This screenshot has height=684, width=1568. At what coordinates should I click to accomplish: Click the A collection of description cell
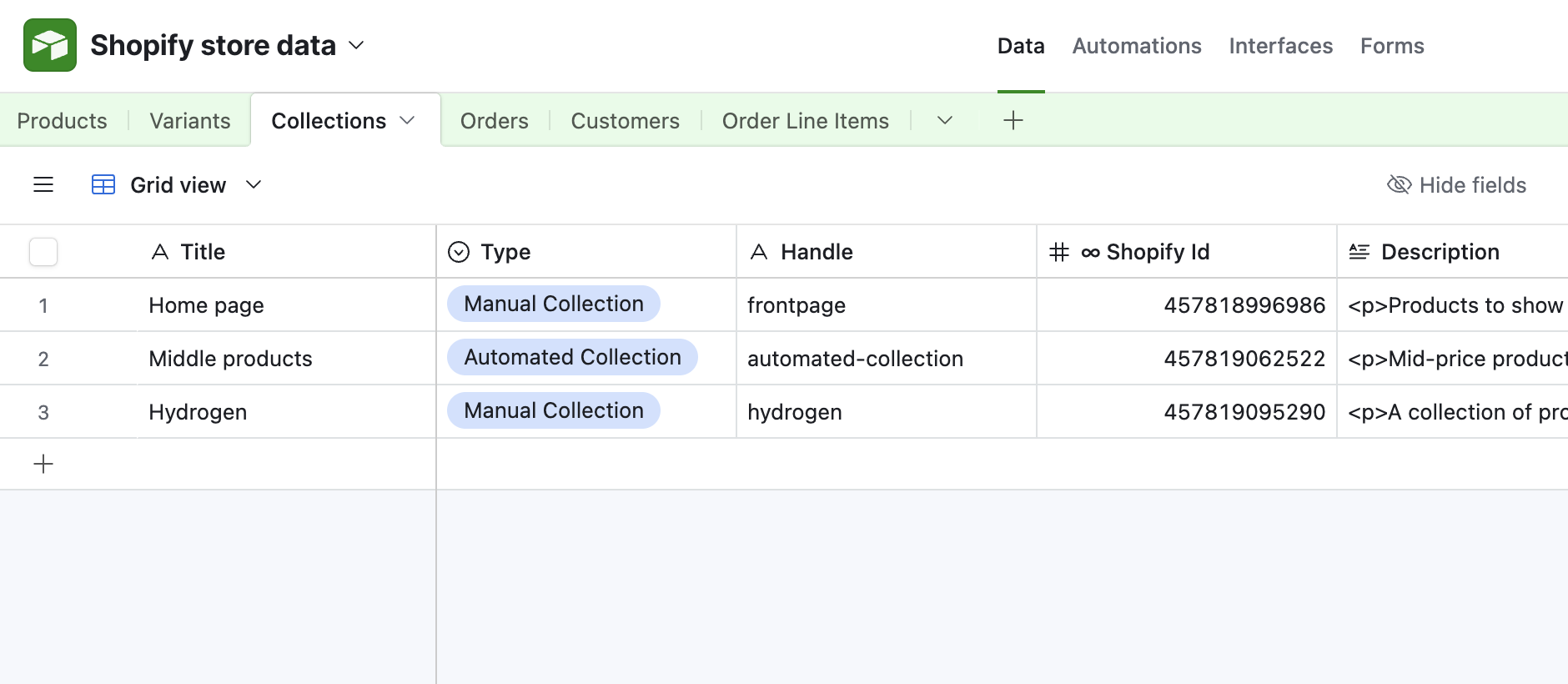pyautogui.click(x=1453, y=412)
